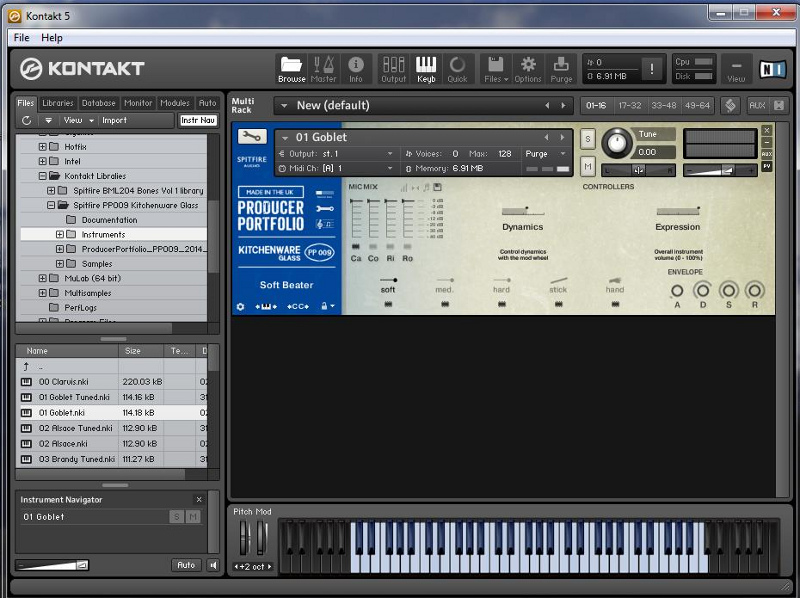
Task: Open the Options gear icon
Action: [x=528, y=69]
